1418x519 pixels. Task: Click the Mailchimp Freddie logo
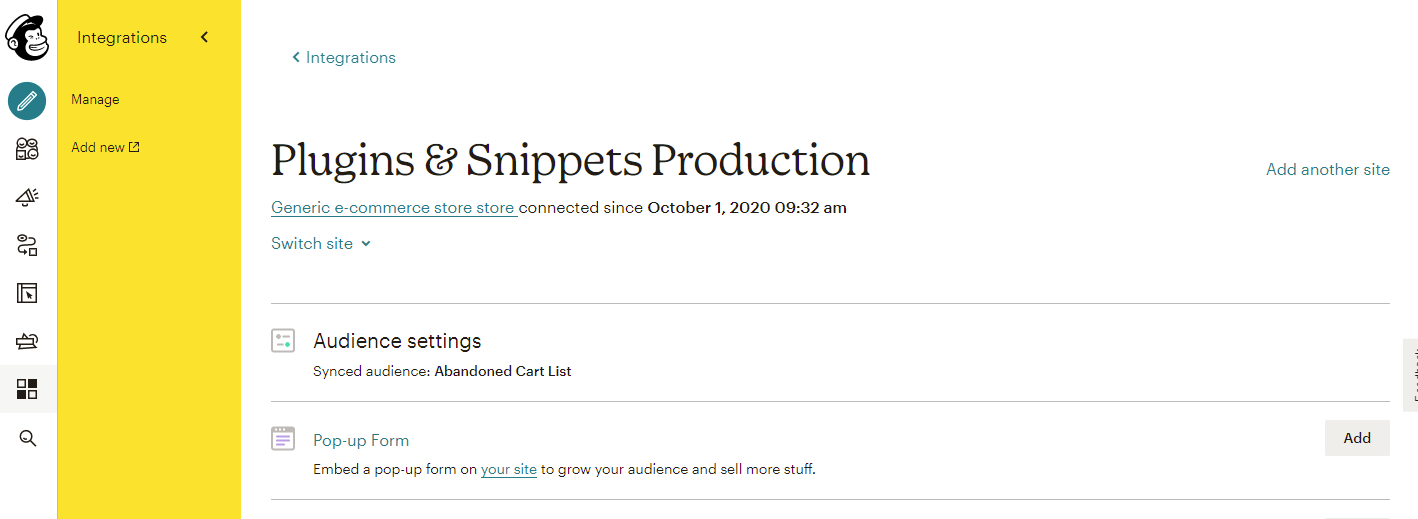[27, 38]
